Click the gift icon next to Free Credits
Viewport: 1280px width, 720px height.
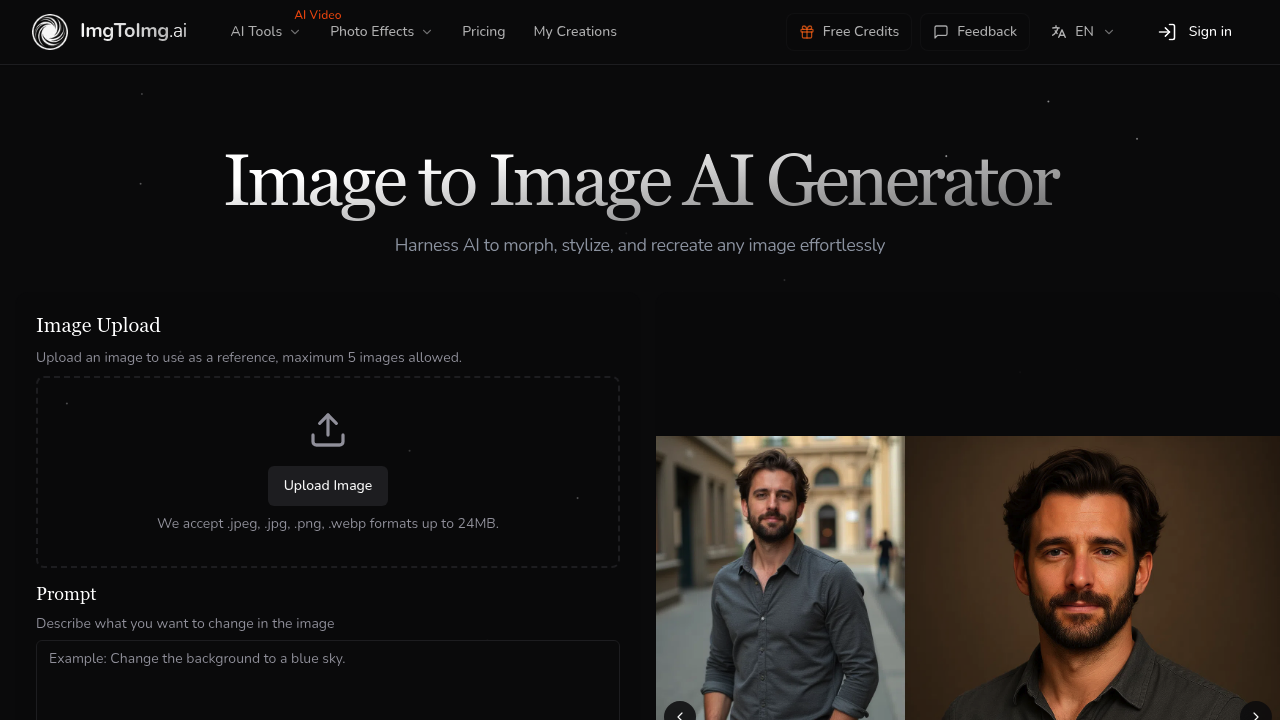click(806, 31)
